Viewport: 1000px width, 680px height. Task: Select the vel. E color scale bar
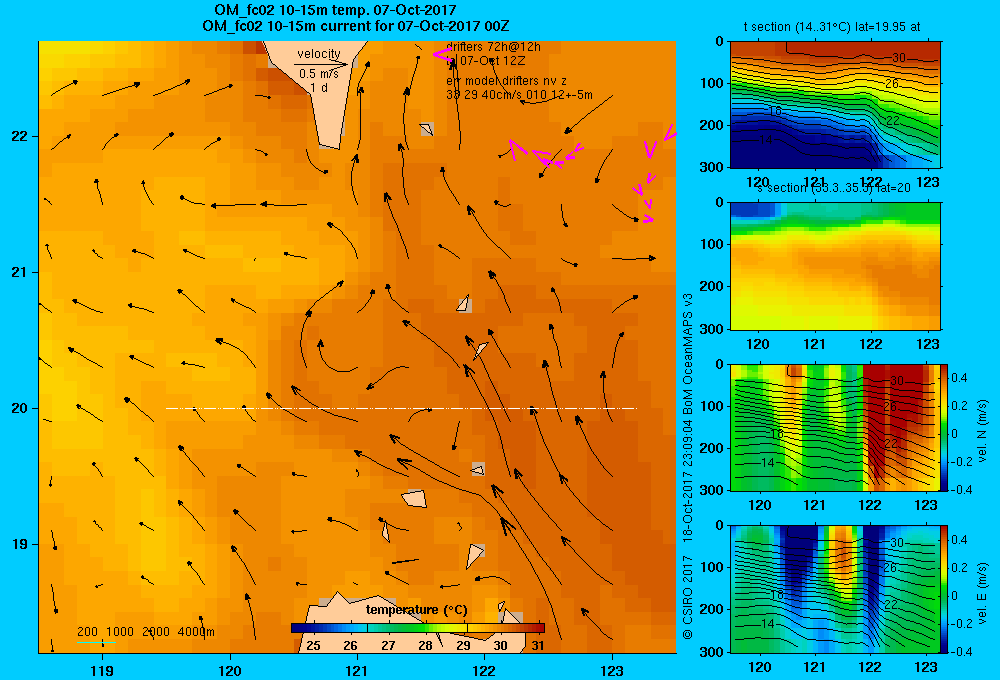click(945, 589)
